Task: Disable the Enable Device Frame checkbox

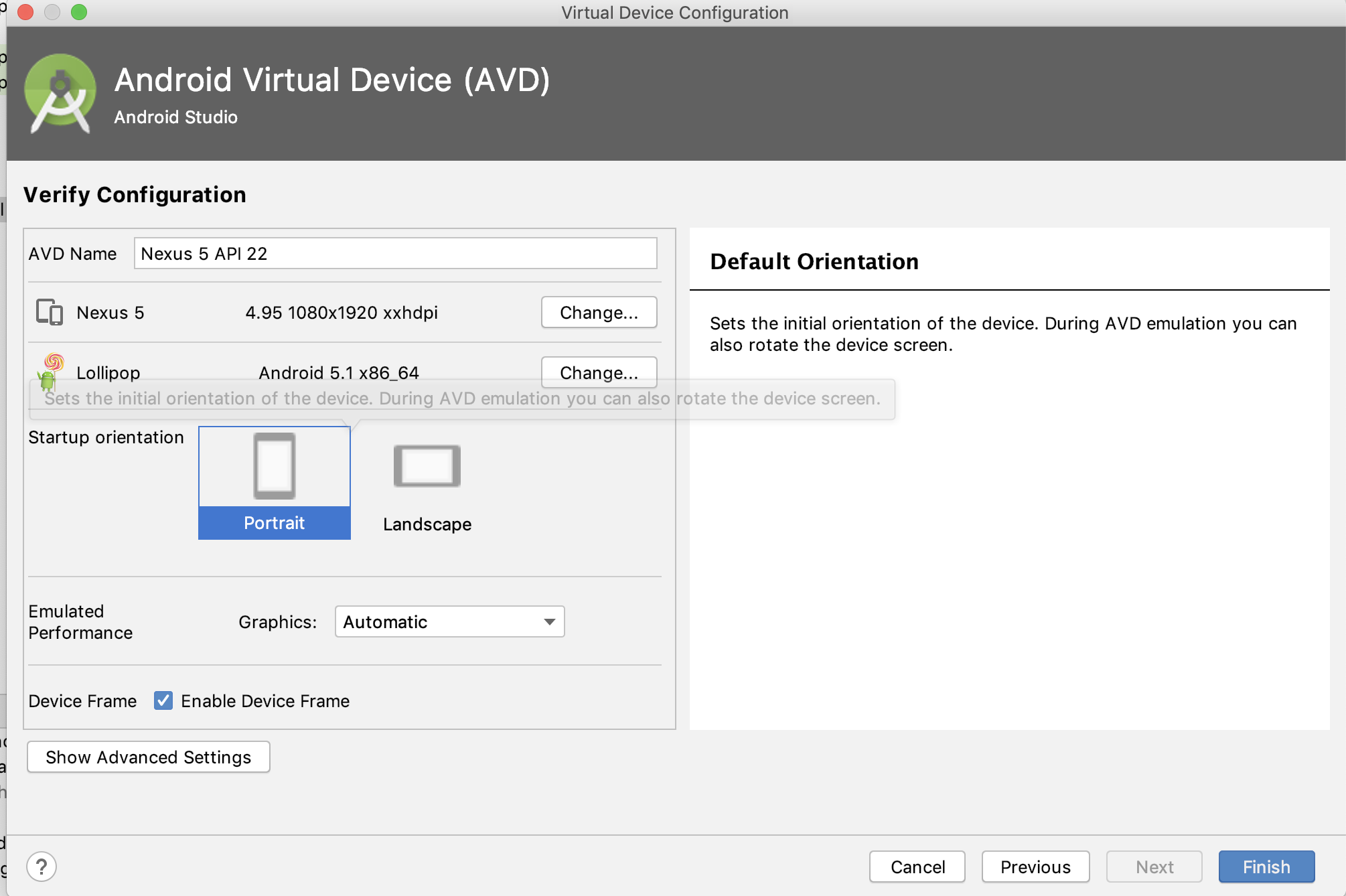Action: [x=163, y=700]
